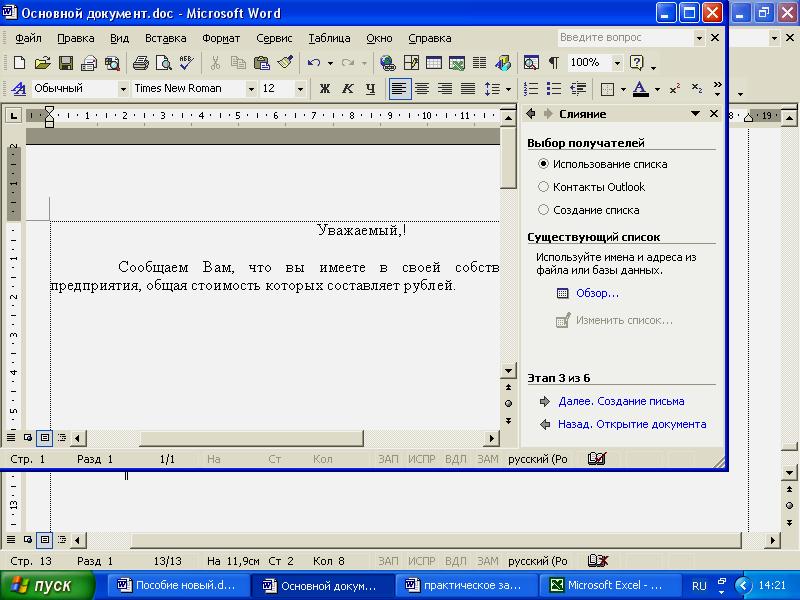Copy selection with the copy icon
This screenshot has height=600, width=800.
point(238,63)
